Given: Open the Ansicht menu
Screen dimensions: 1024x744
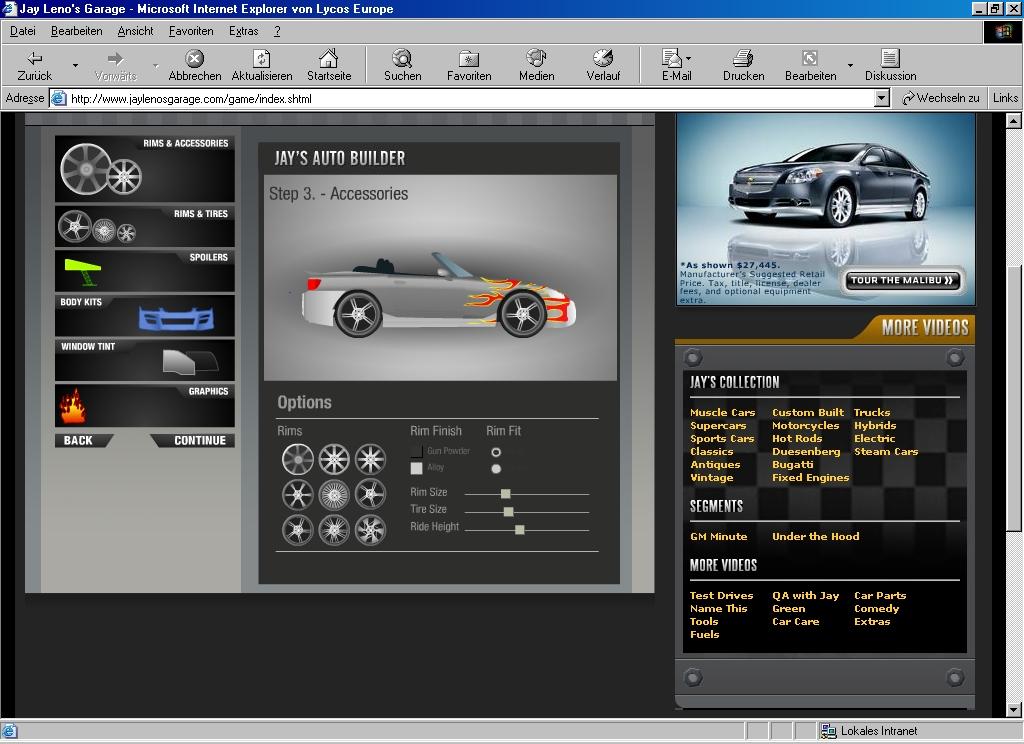Looking at the screenshot, I should [135, 31].
